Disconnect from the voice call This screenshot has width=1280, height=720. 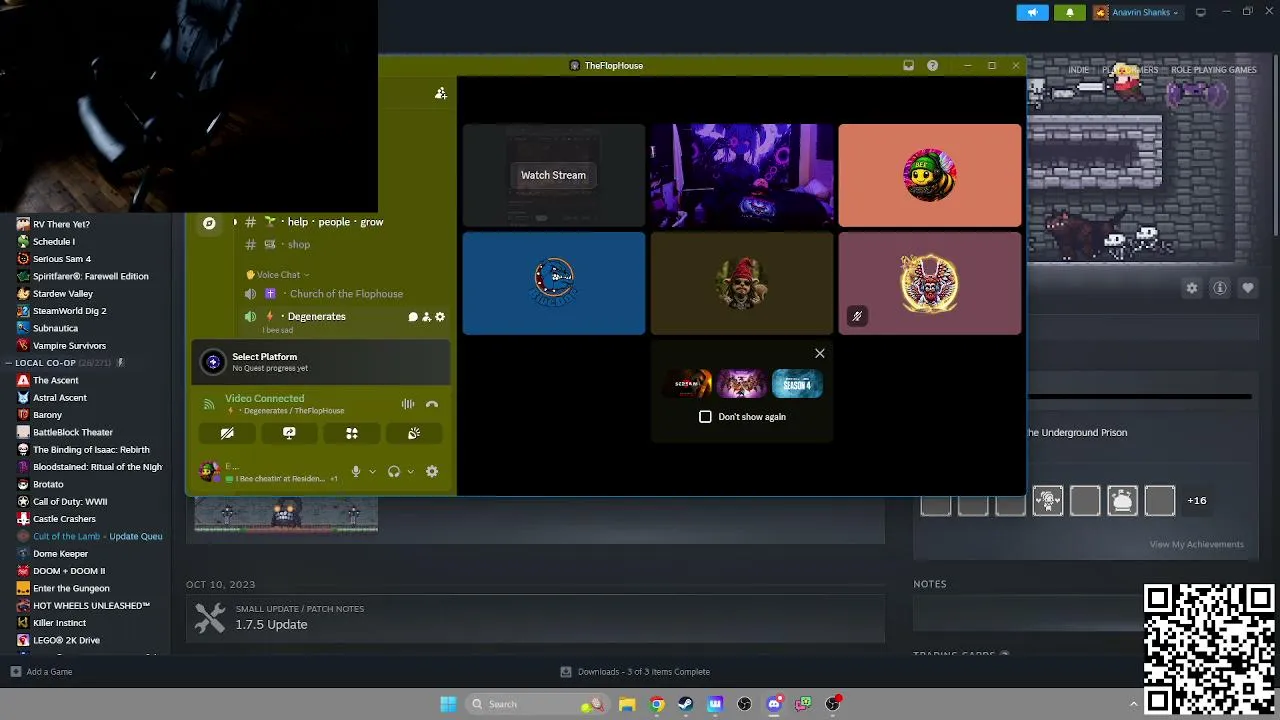coord(432,405)
